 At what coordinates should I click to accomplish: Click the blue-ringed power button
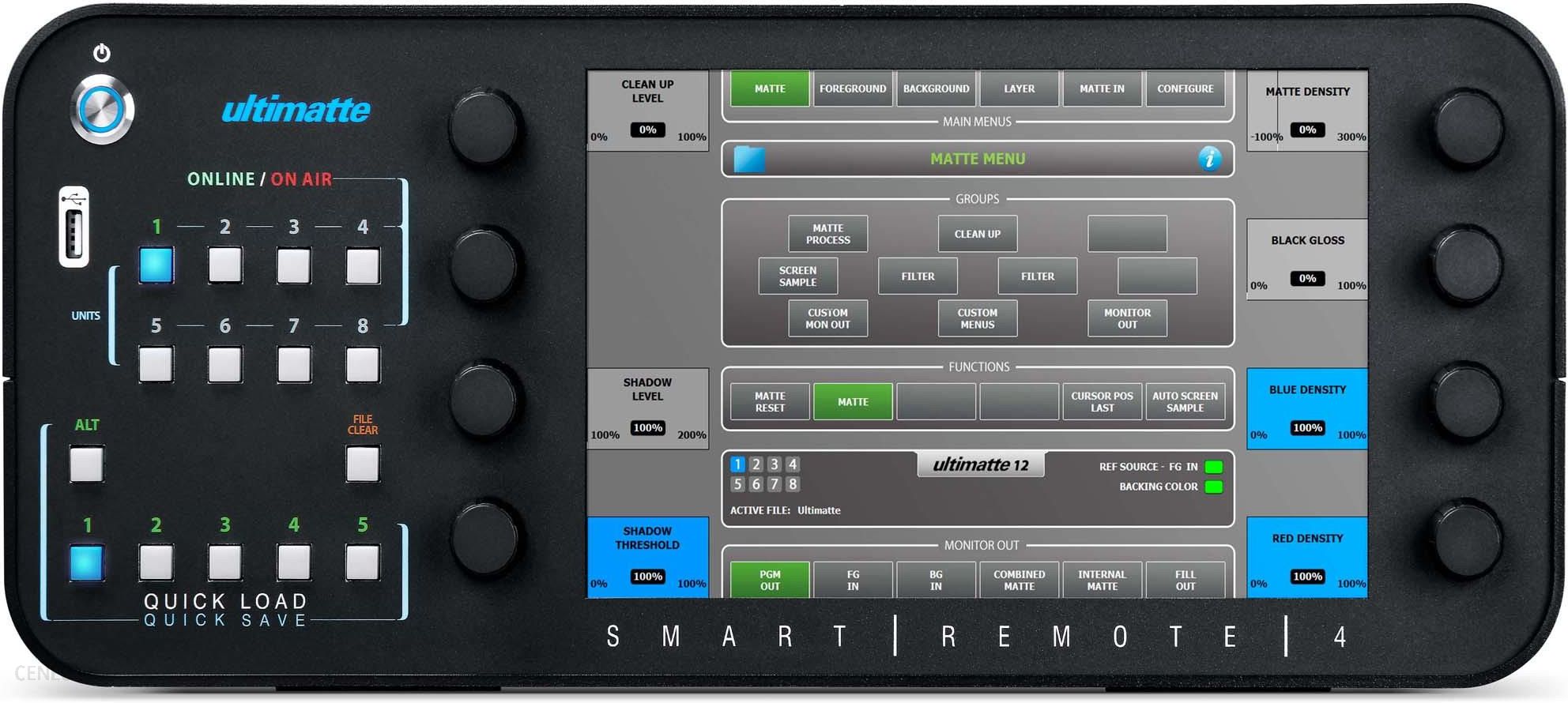coord(103,110)
